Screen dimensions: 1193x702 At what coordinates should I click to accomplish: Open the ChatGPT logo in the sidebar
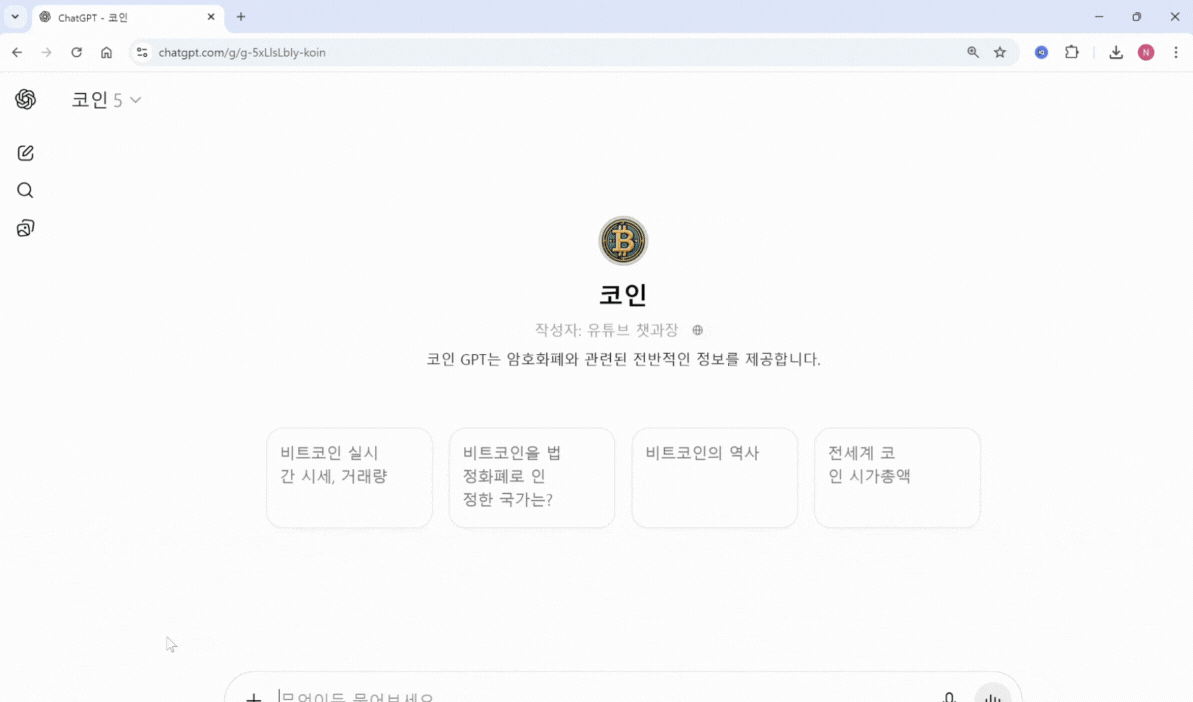pyautogui.click(x=25, y=99)
